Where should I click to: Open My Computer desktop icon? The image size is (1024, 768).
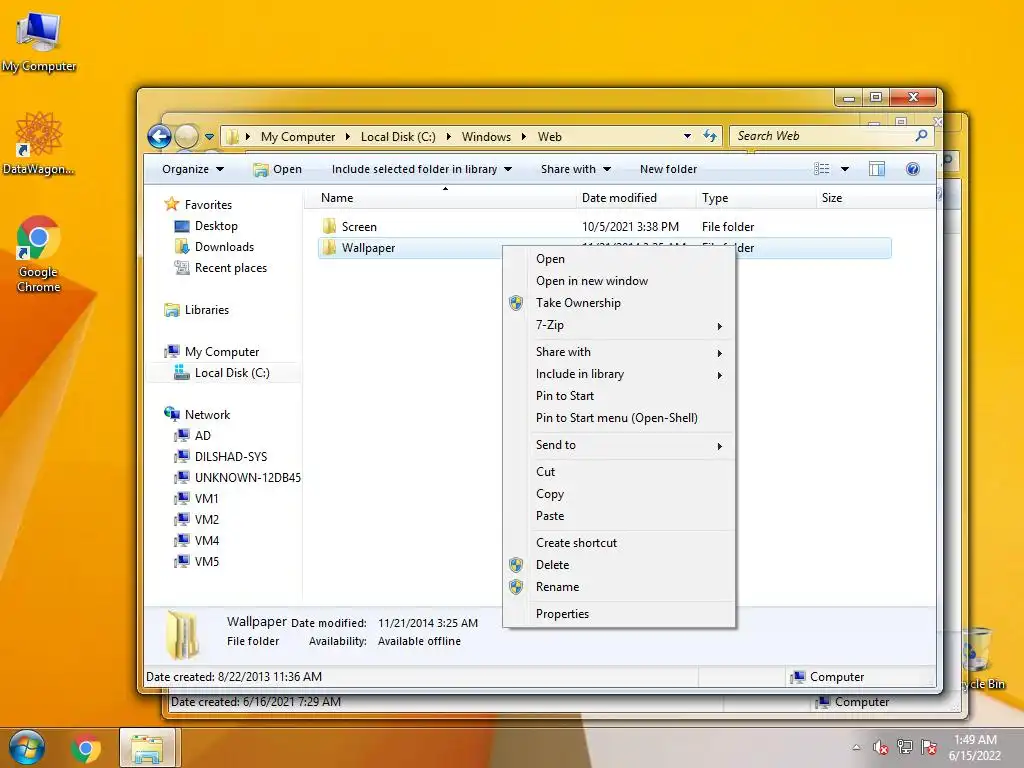(39, 42)
